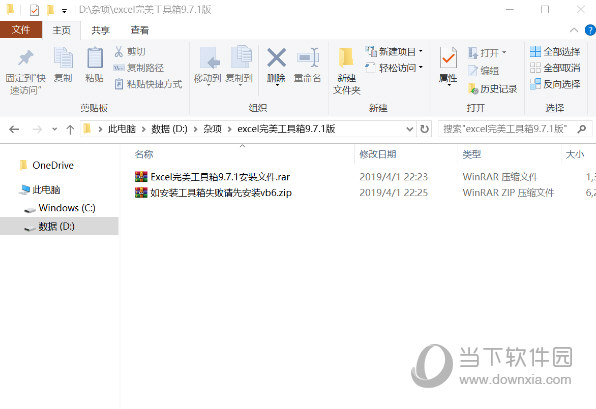Click the Pin to Quick access icon
596x409 pixels.
25,58
